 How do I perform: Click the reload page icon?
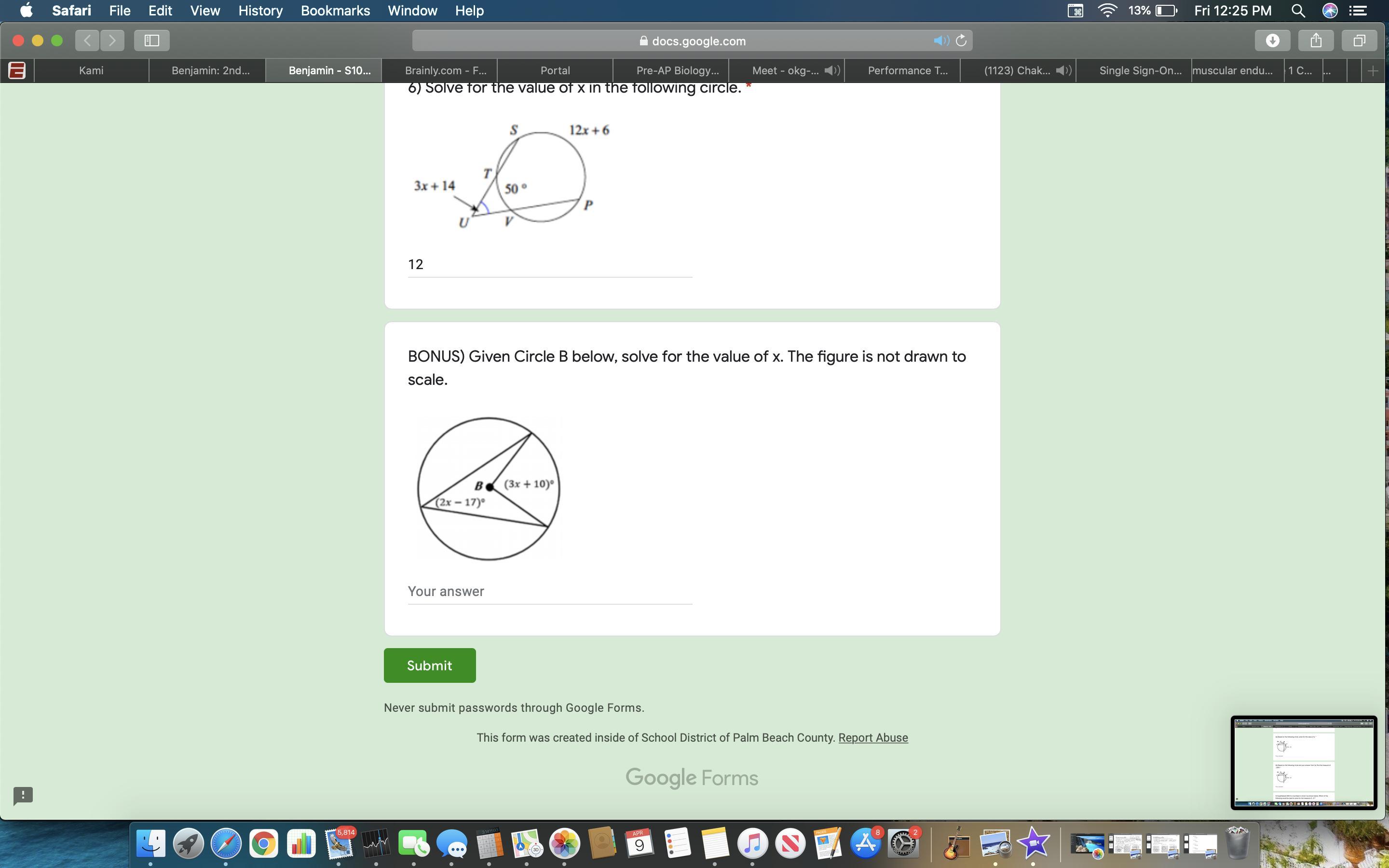(x=961, y=41)
